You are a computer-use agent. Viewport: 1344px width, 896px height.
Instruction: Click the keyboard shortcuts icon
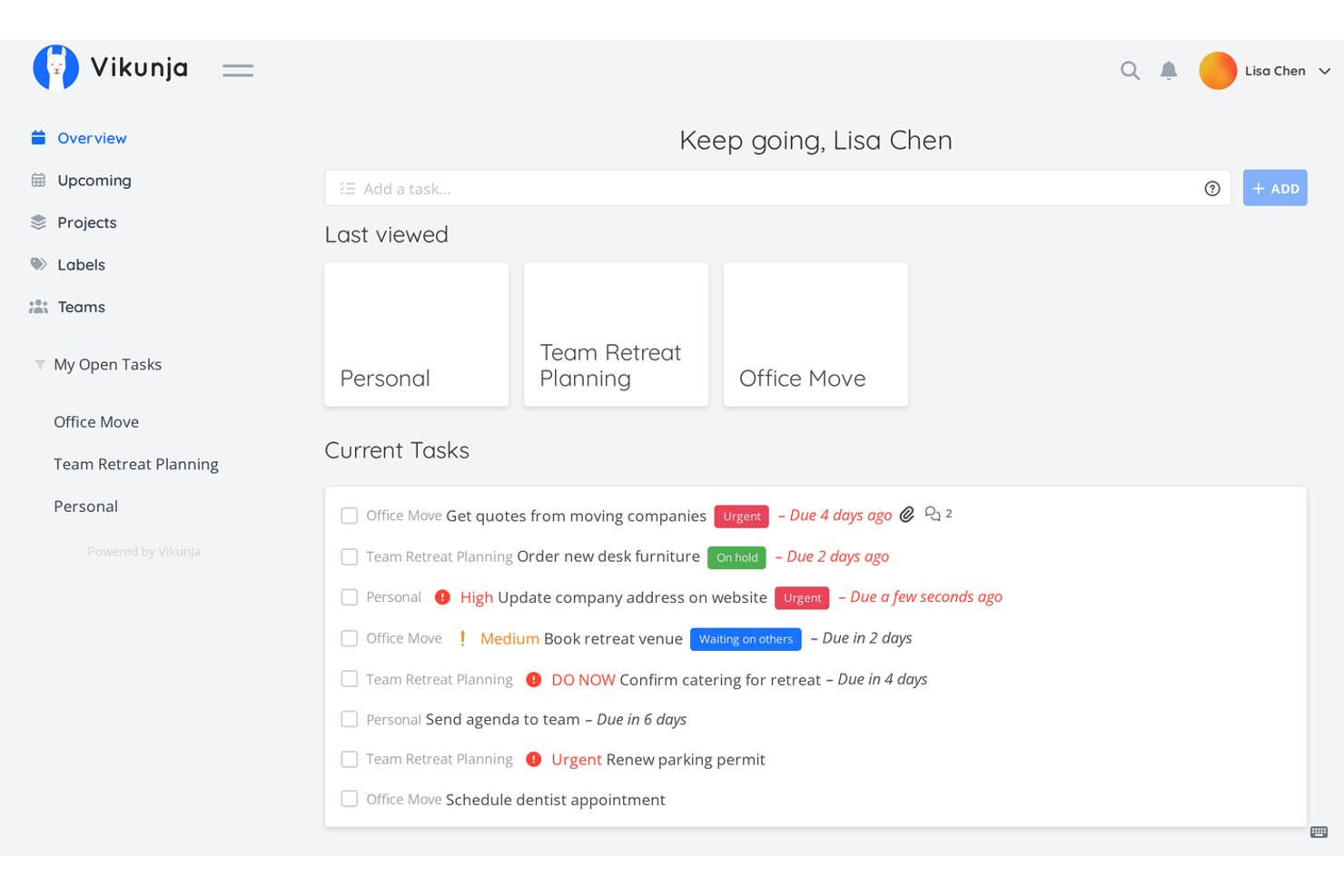[1319, 832]
